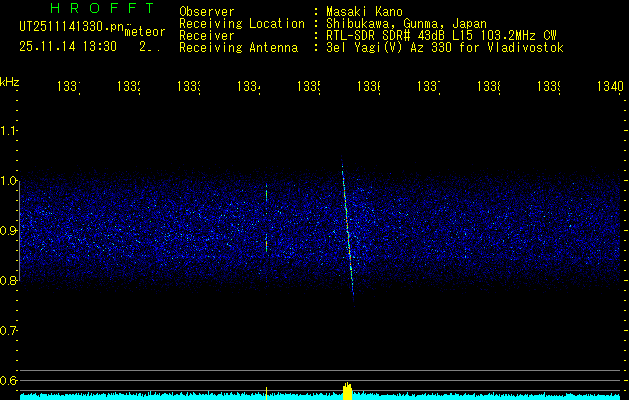The width and height of the screenshot is (629, 400).
Task: Click the short vertical green echo trace
Action: 267,215
